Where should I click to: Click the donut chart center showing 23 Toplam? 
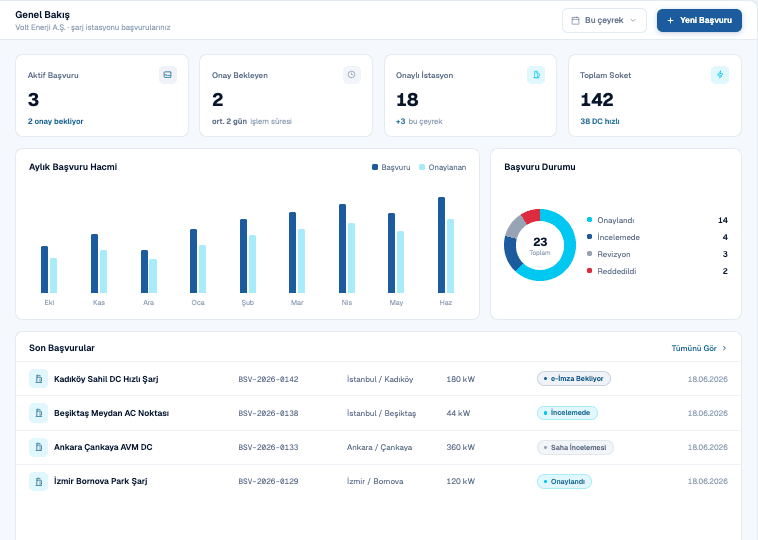point(540,245)
